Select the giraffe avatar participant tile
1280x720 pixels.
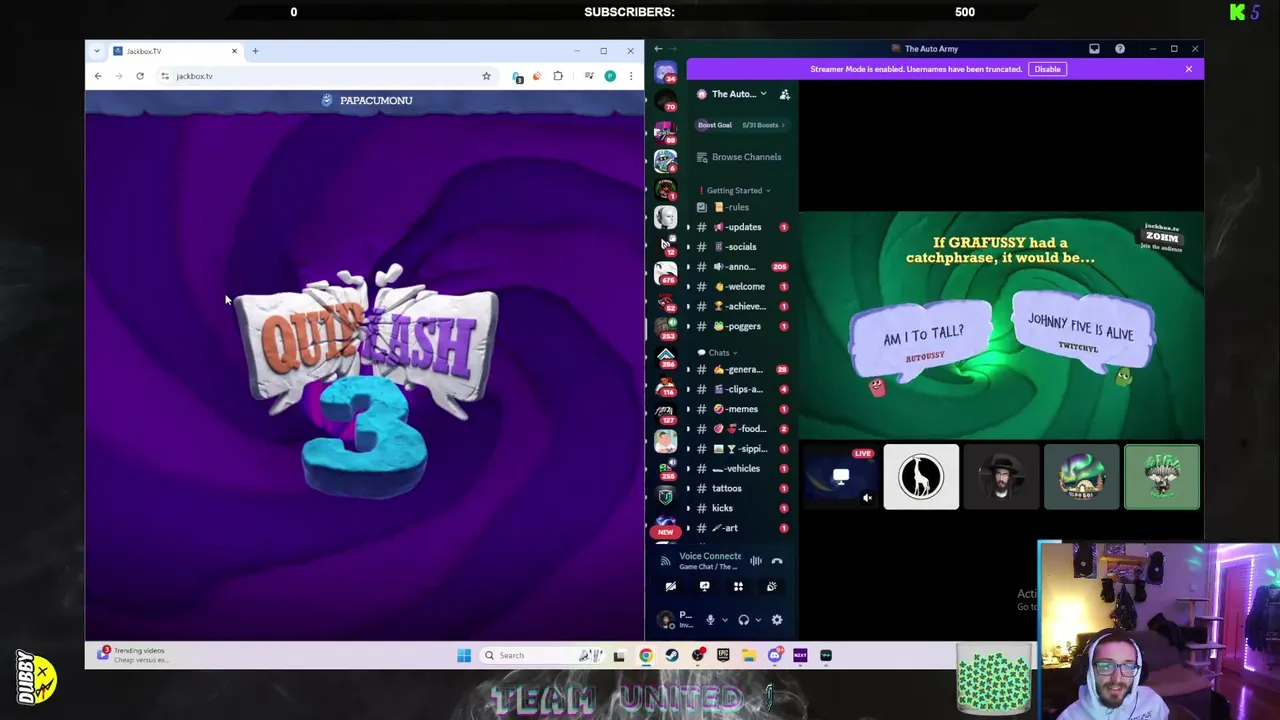pyautogui.click(x=921, y=477)
